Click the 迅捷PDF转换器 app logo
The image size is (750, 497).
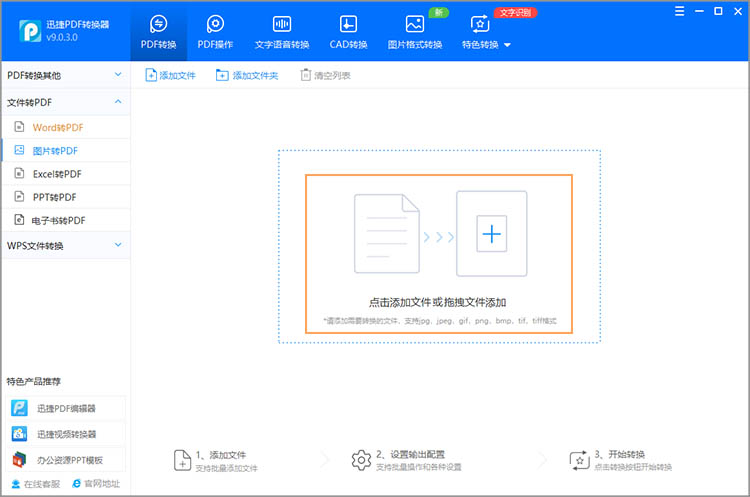click(x=30, y=31)
